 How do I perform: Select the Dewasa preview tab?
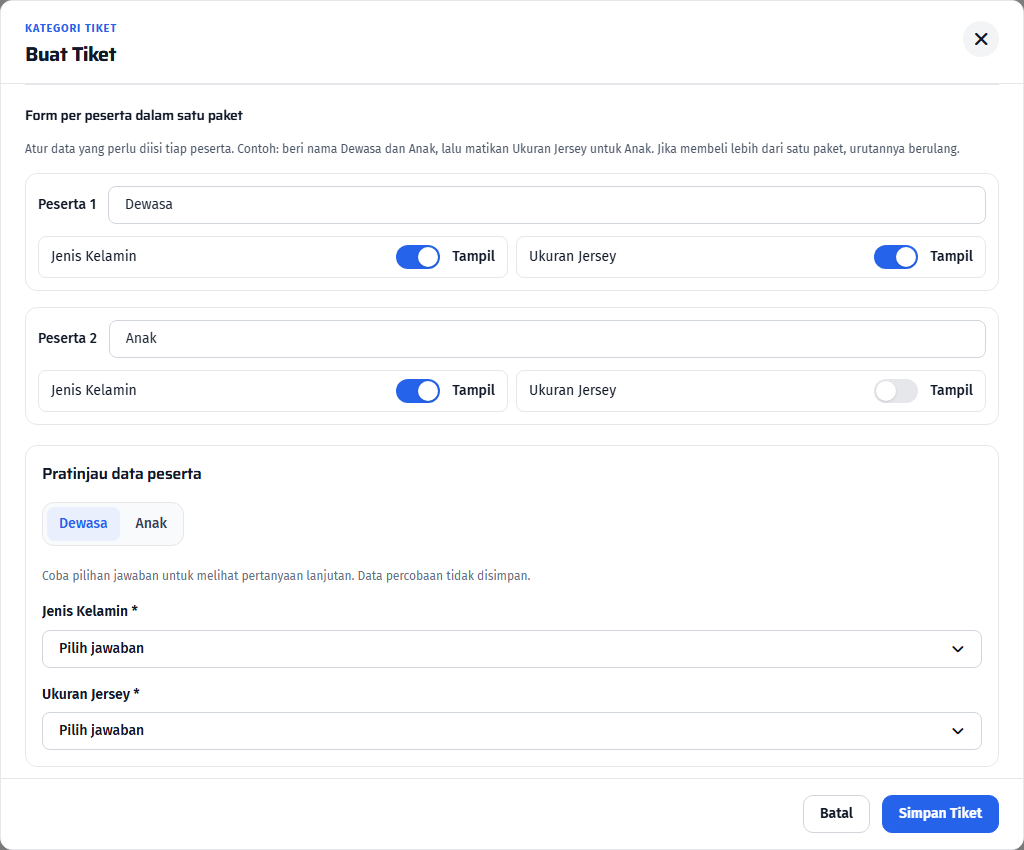click(83, 524)
